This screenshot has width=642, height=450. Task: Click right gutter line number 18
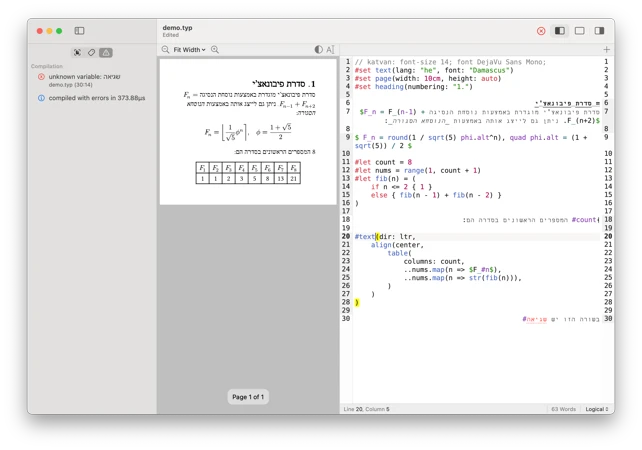point(608,219)
